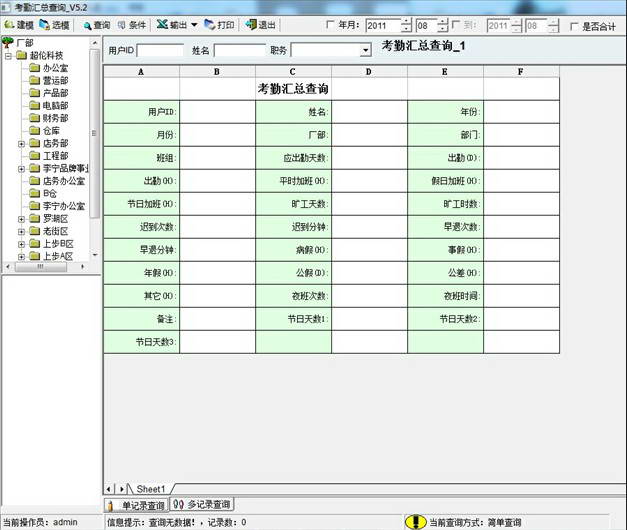627x530 pixels.
Task: Open the Sheet1 sheet tab
Action: [x=150, y=489]
